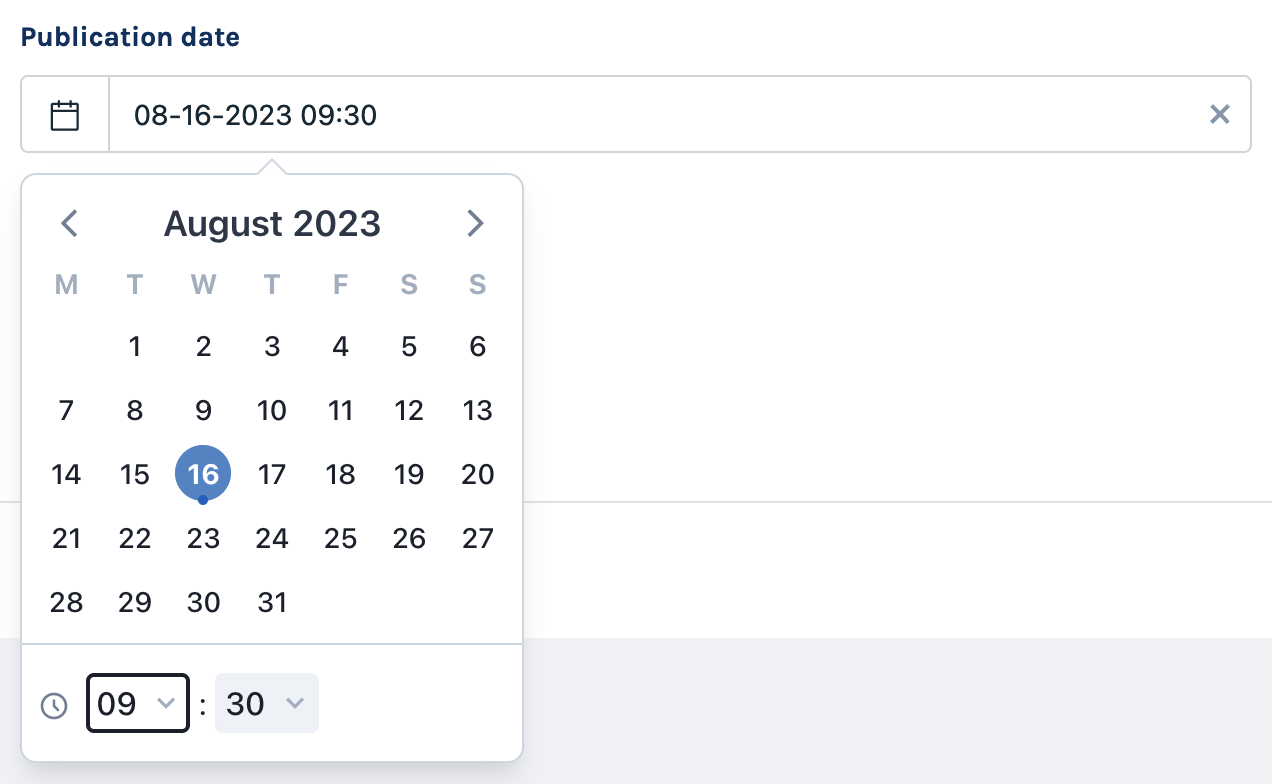The height and width of the screenshot is (784, 1272).
Task: Choose August 10 in the calendar
Action: (272, 411)
